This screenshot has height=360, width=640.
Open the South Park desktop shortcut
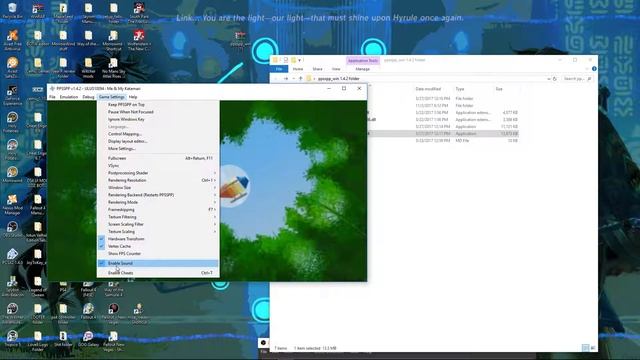point(139,12)
